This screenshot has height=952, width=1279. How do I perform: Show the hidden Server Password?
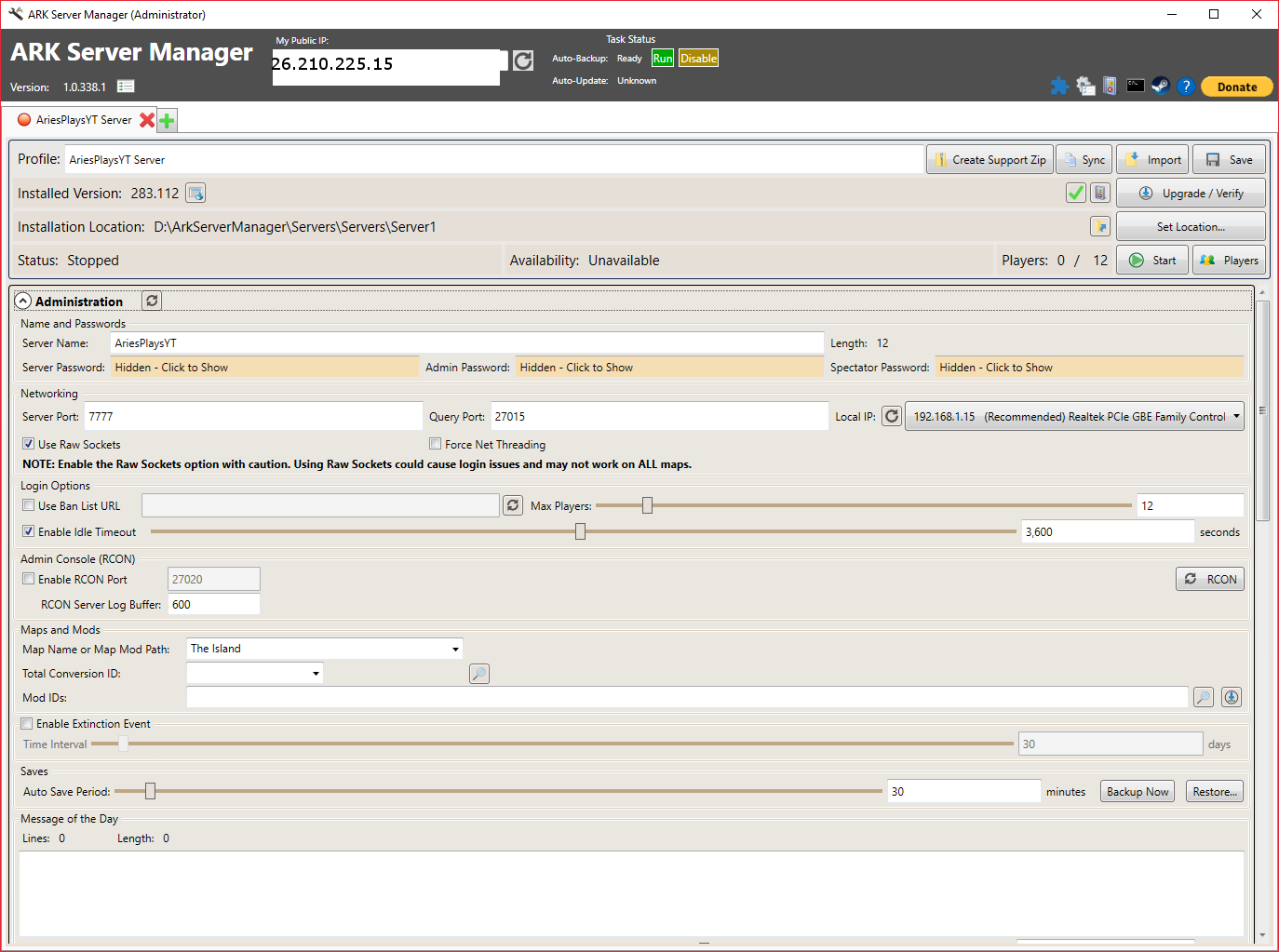tap(264, 367)
